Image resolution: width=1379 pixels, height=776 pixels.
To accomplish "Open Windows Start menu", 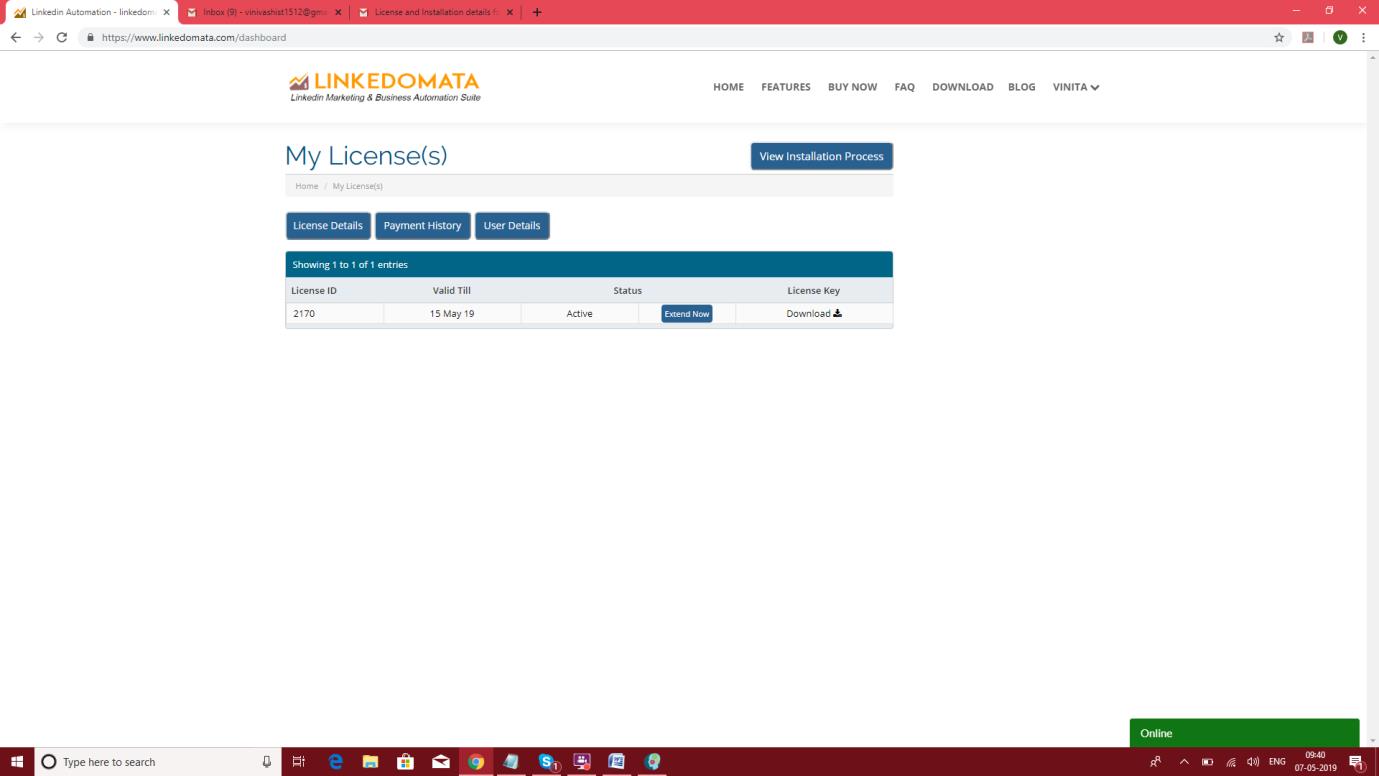I will pyautogui.click(x=17, y=762).
